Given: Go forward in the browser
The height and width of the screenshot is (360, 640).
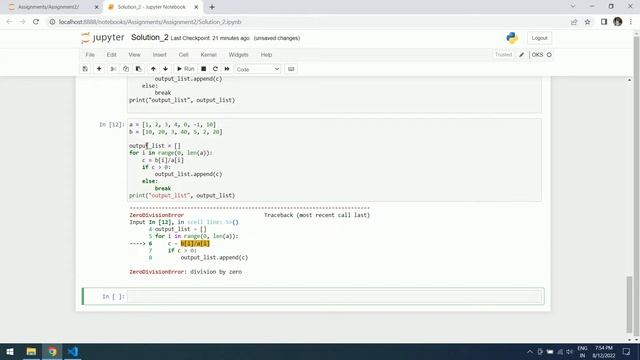Looking at the screenshot, I should (22, 22).
